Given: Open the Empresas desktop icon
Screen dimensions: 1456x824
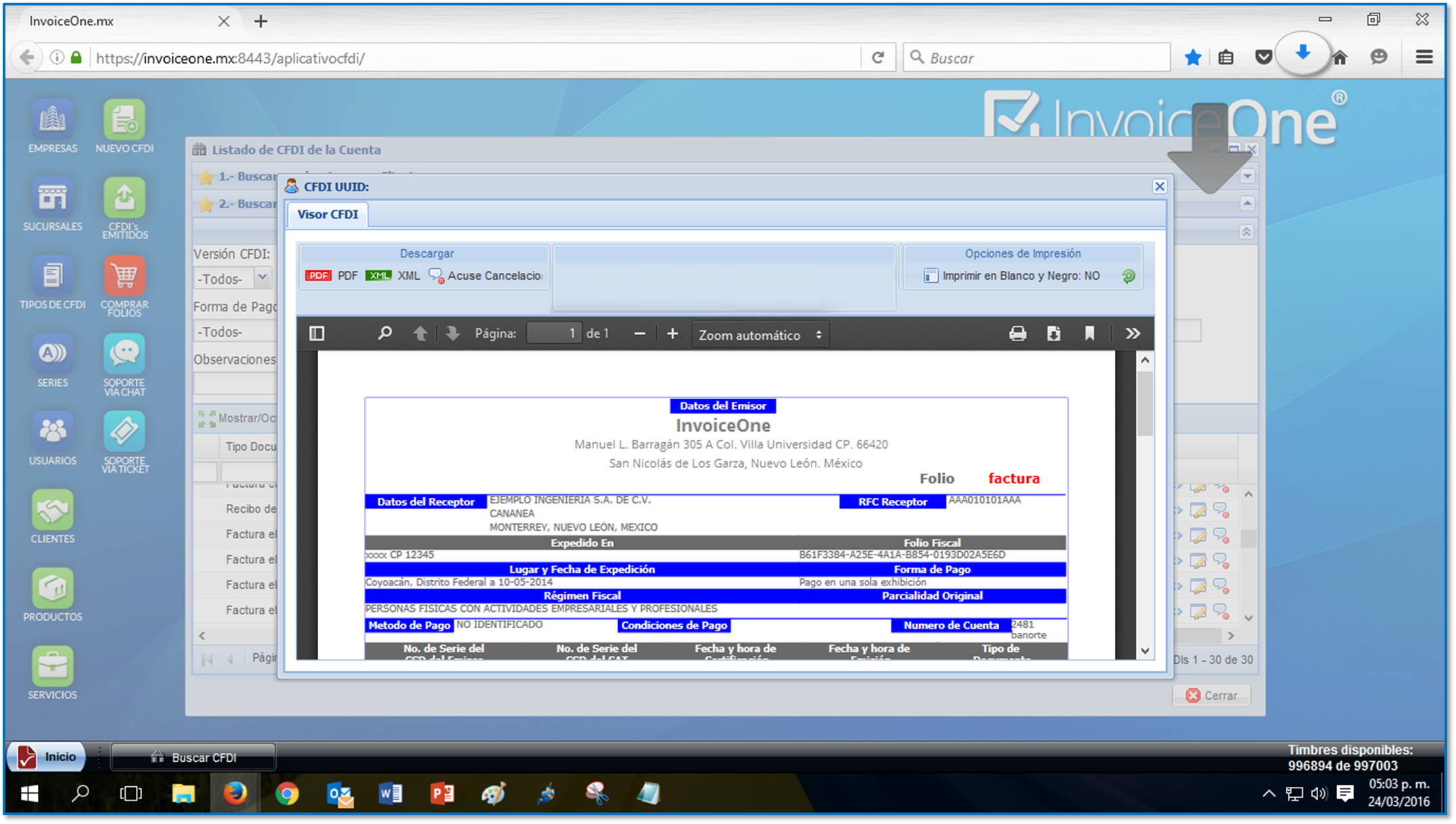Looking at the screenshot, I should (53, 126).
